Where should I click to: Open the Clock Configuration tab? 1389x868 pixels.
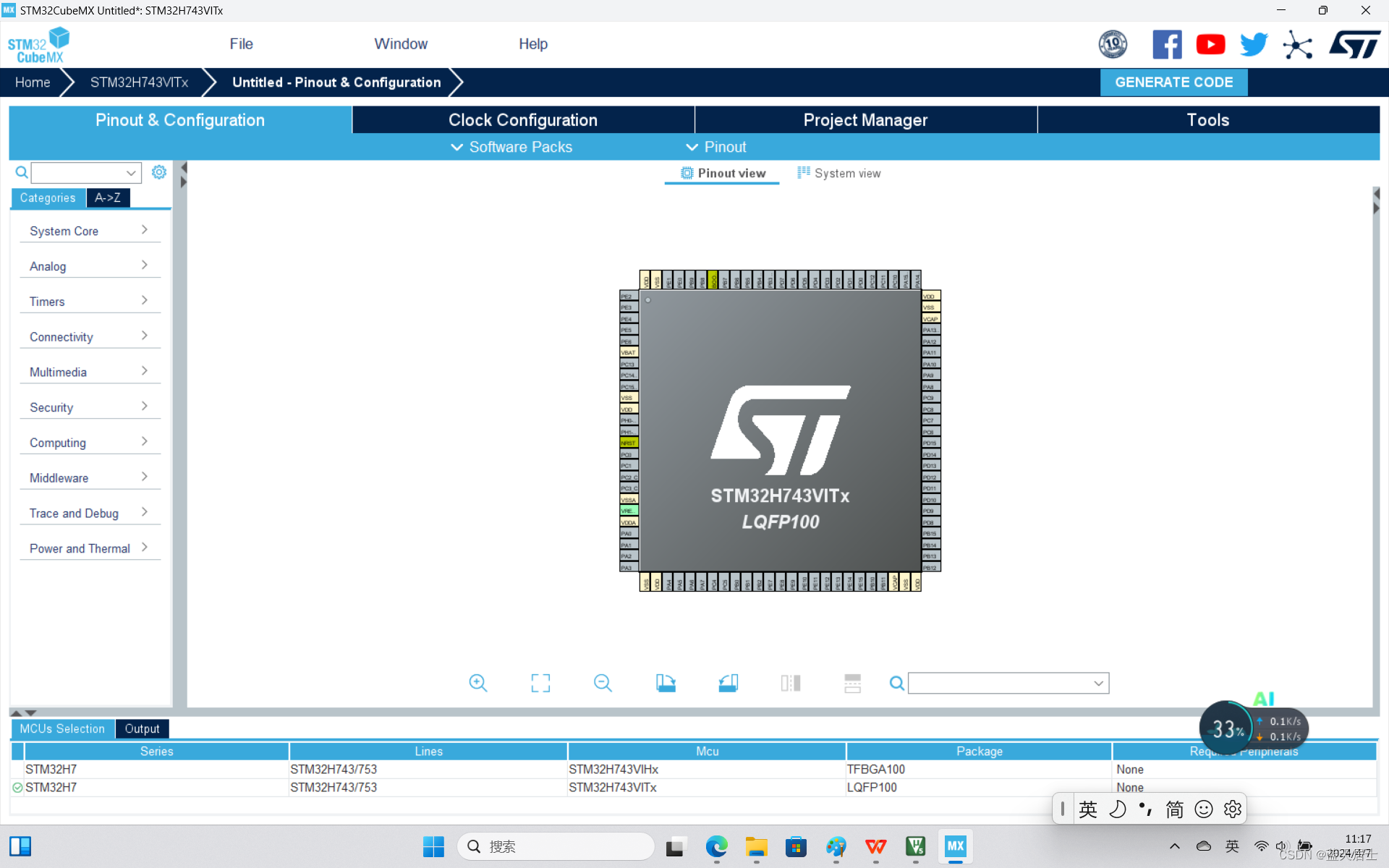click(x=522, y=120)
